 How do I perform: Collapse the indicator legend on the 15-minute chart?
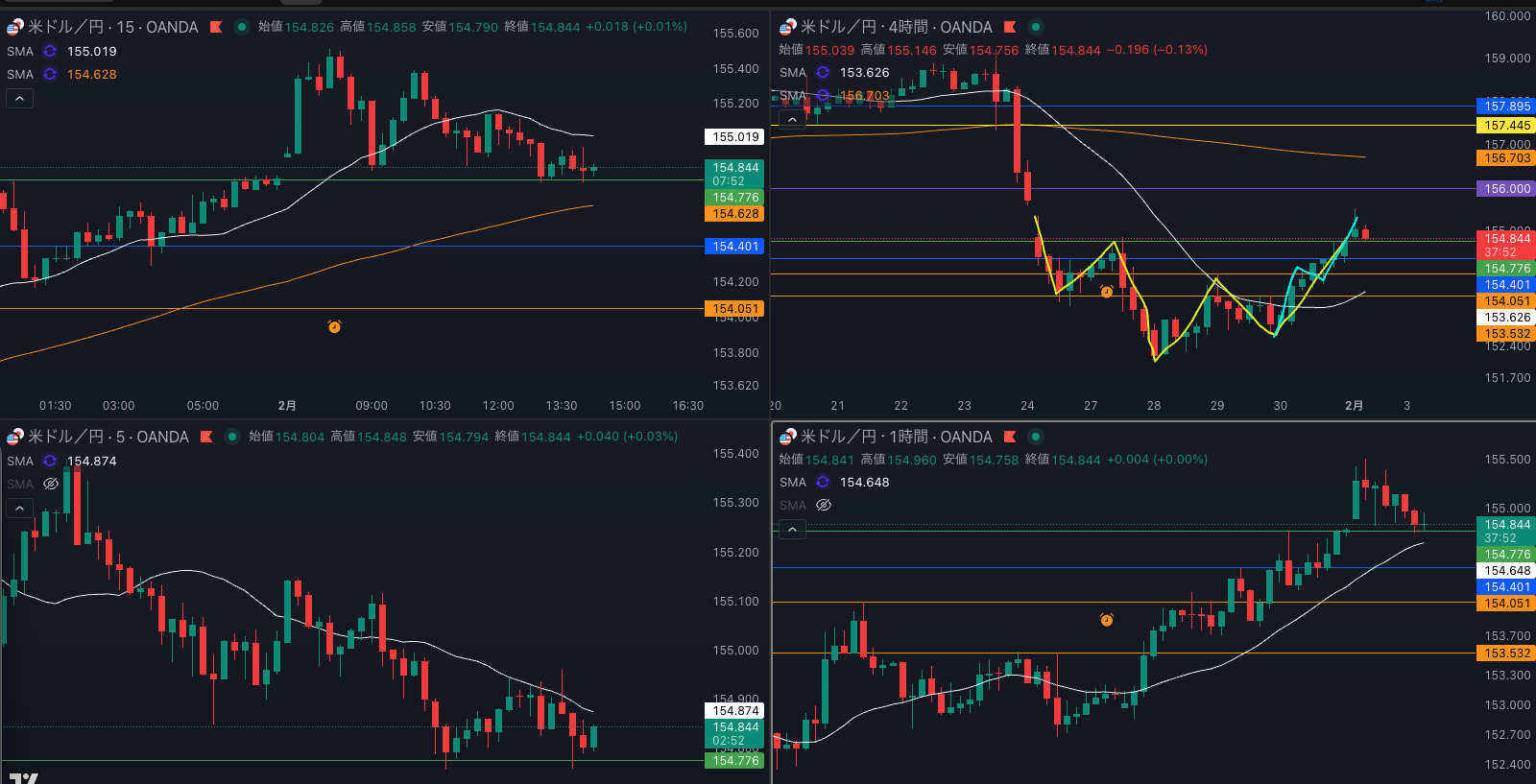[20, 98]
